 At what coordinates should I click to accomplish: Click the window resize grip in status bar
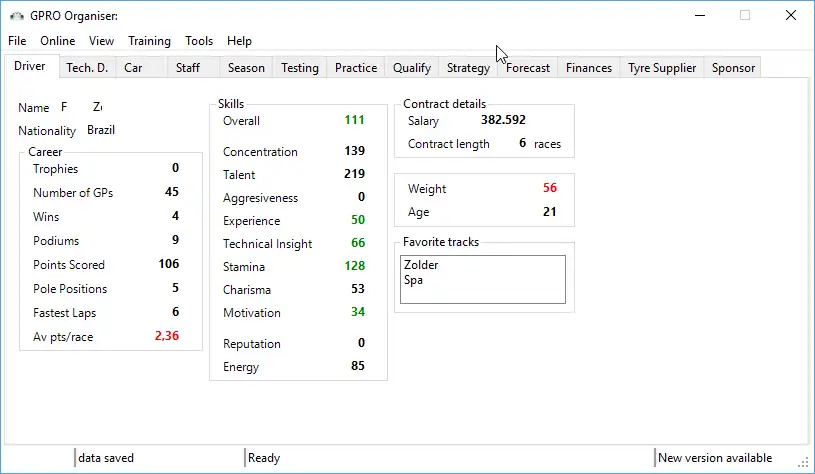click(804, 462)
